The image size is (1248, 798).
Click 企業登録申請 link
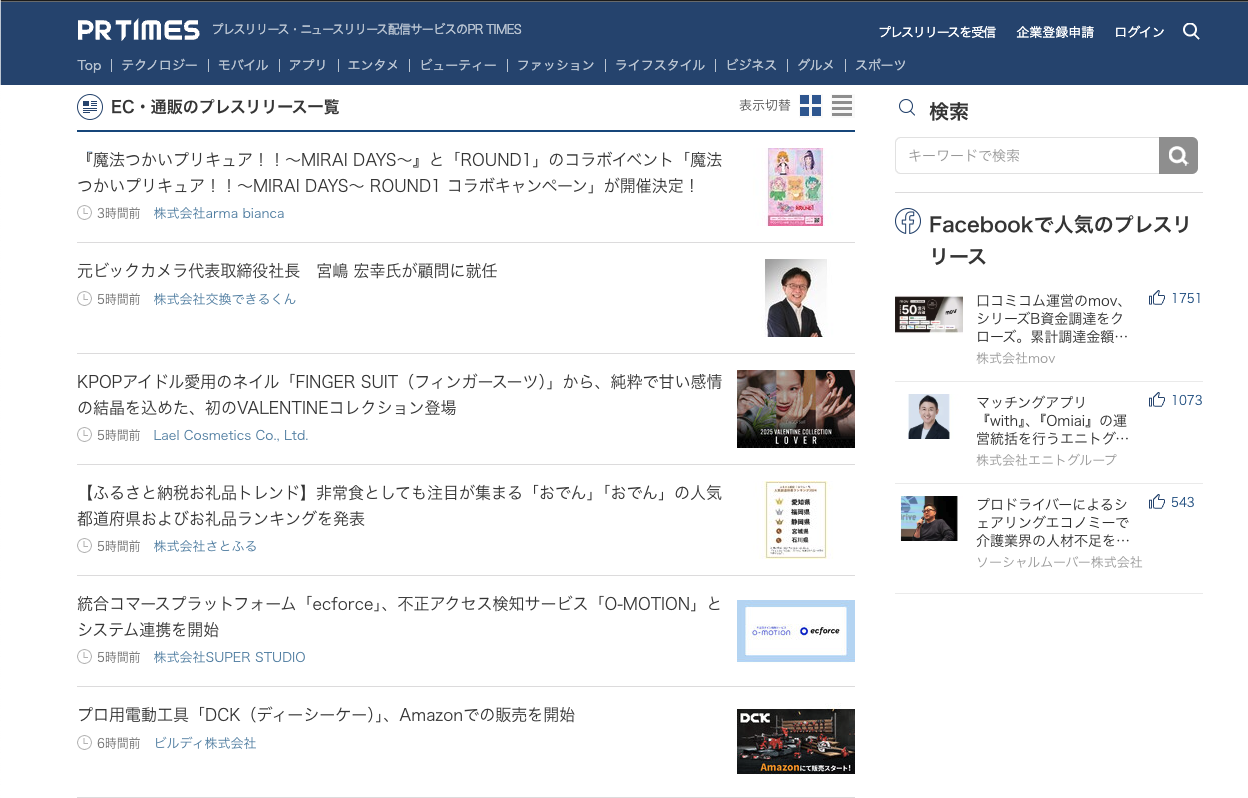click(1055, 32)
